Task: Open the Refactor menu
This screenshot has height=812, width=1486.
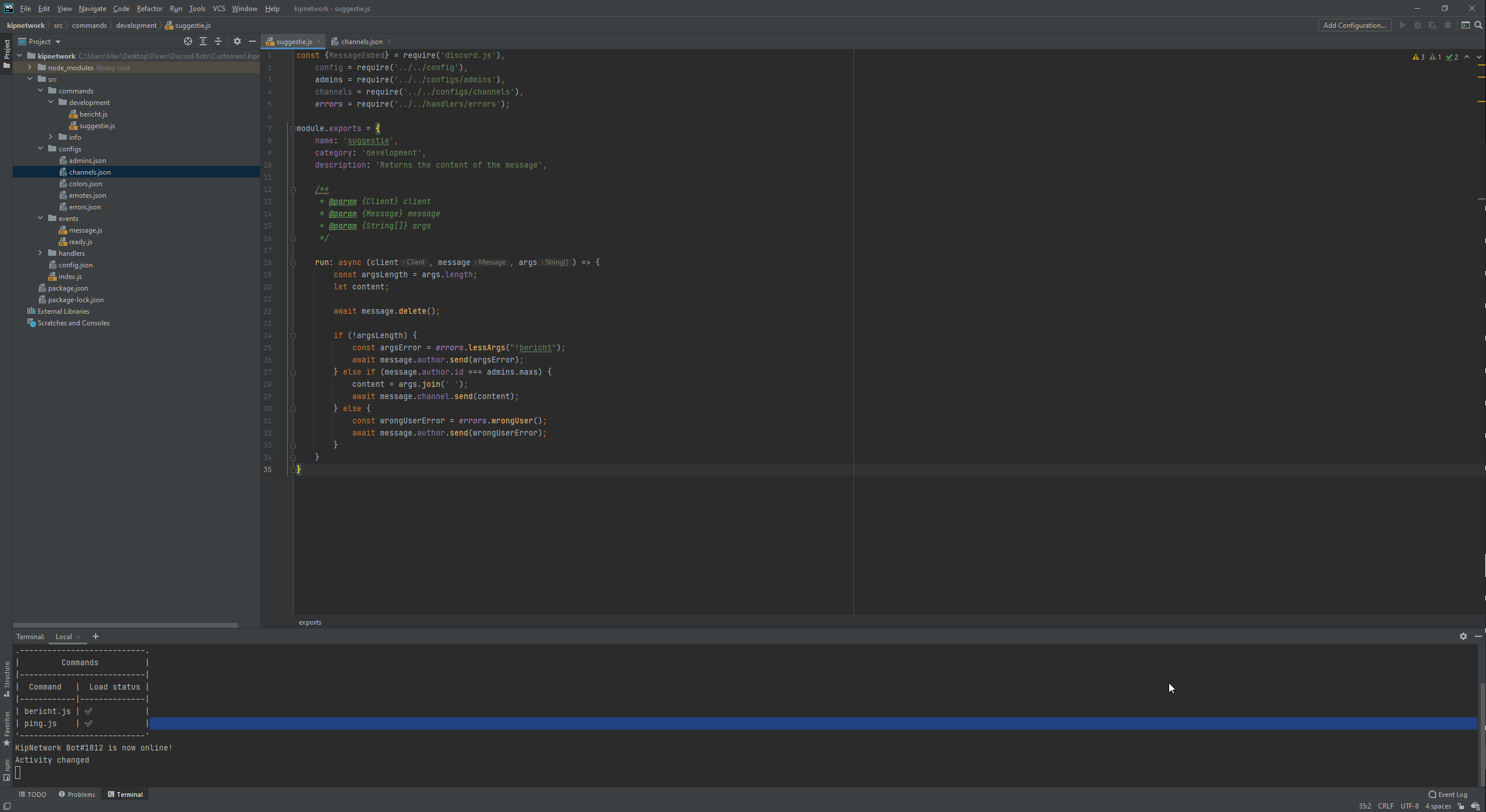Action: pyautogui.click(x=149, y=9)
